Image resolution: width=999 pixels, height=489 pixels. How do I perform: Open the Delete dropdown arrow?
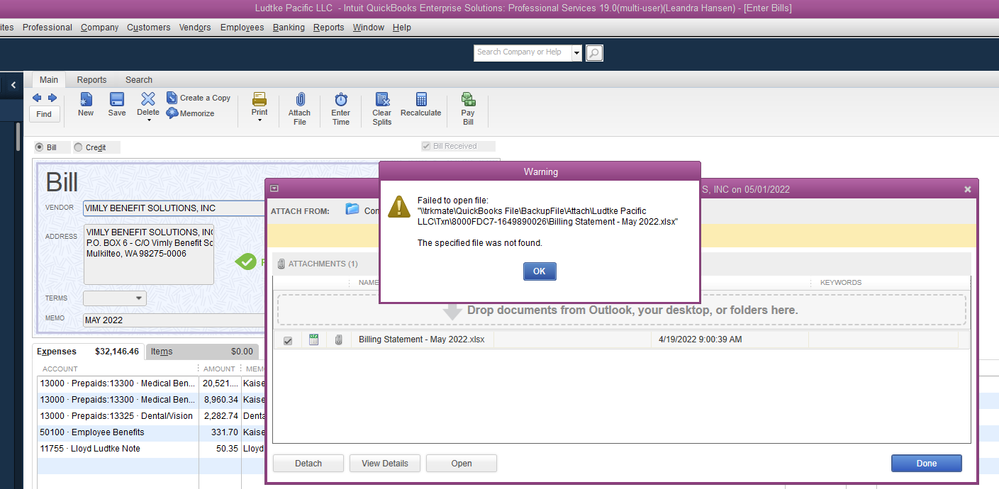click(x=148, y=120)
